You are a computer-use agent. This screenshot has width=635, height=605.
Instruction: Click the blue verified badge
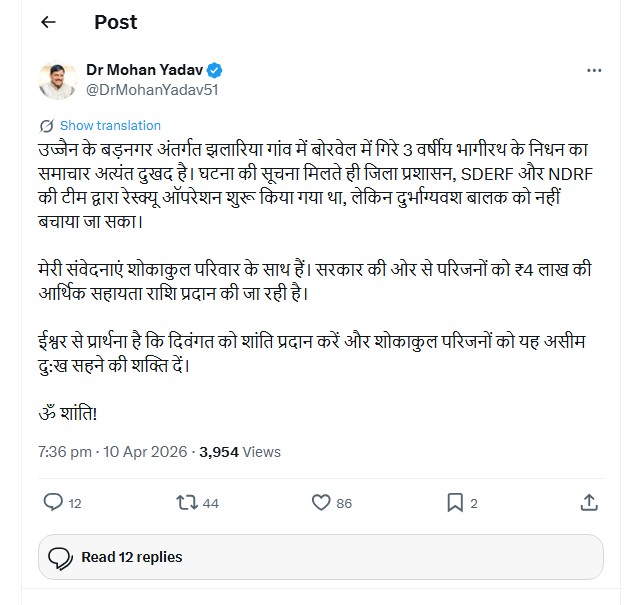coord(216,71)
